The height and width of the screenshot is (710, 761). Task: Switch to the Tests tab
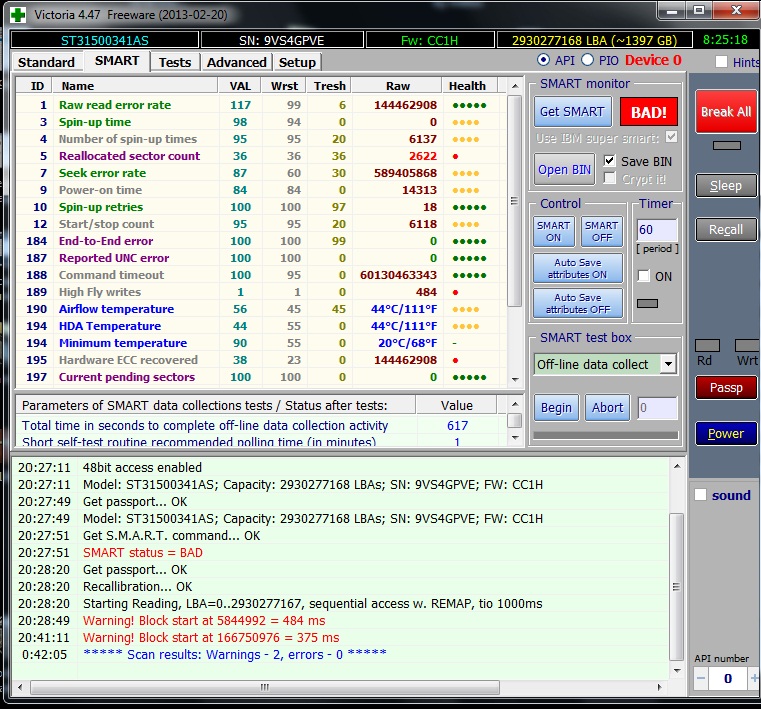pos(175,62)
